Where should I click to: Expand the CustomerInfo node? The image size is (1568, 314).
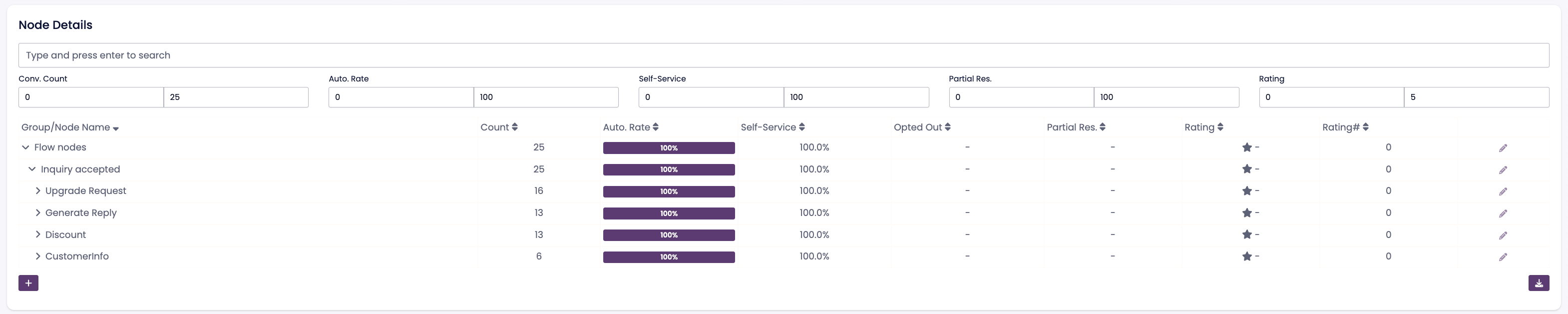[38, 256]
